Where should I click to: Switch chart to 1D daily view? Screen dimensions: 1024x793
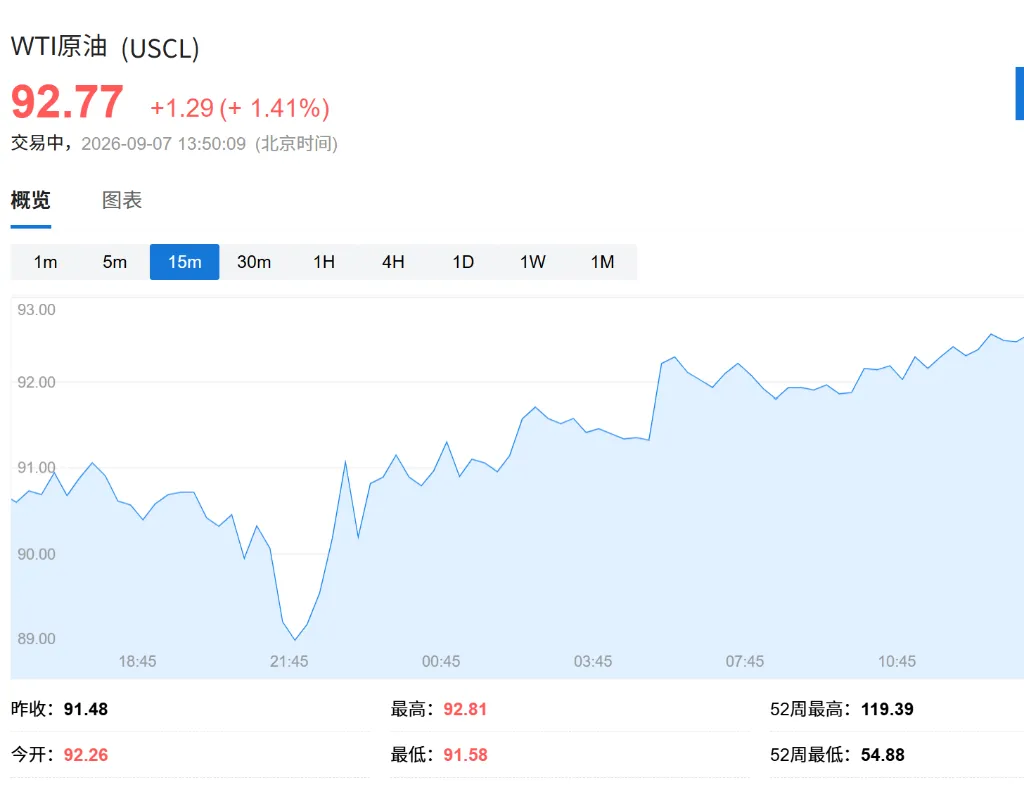point(463,262)
